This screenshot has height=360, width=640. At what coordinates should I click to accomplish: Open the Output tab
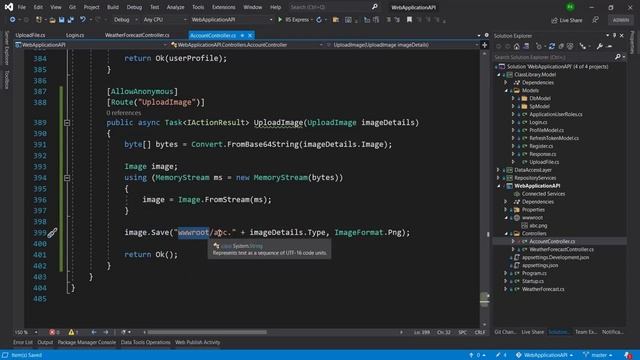45,342
